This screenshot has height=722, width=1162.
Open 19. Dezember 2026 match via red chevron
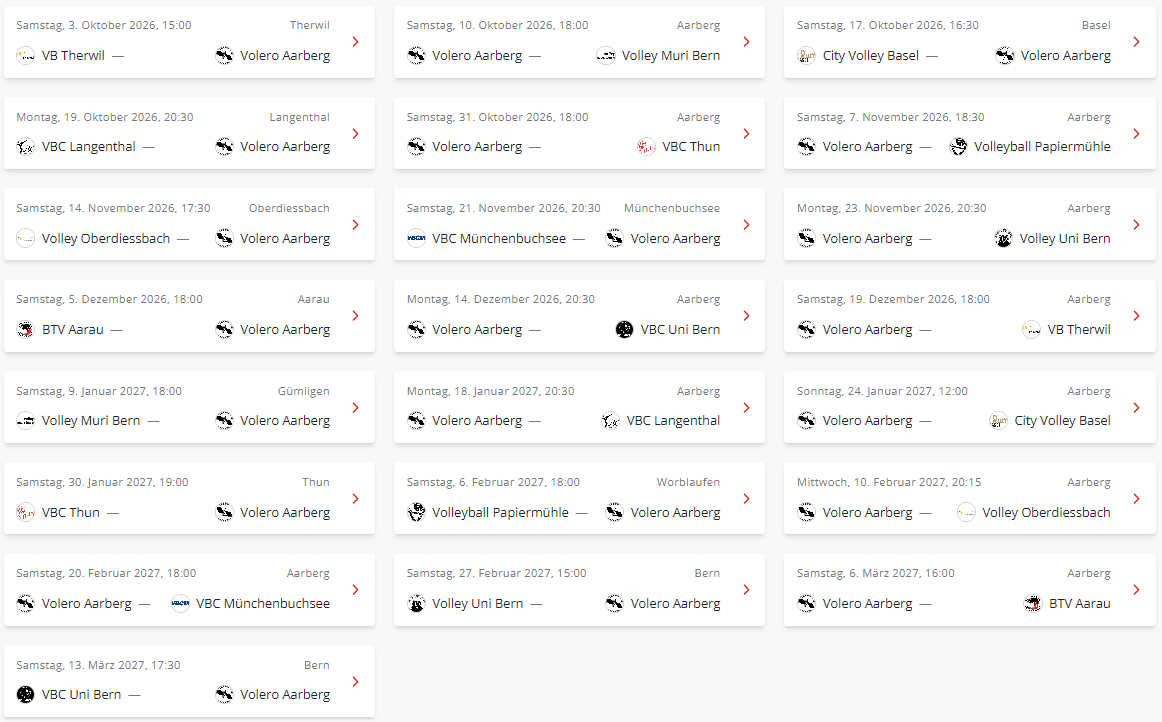[x=1136, y=316]
